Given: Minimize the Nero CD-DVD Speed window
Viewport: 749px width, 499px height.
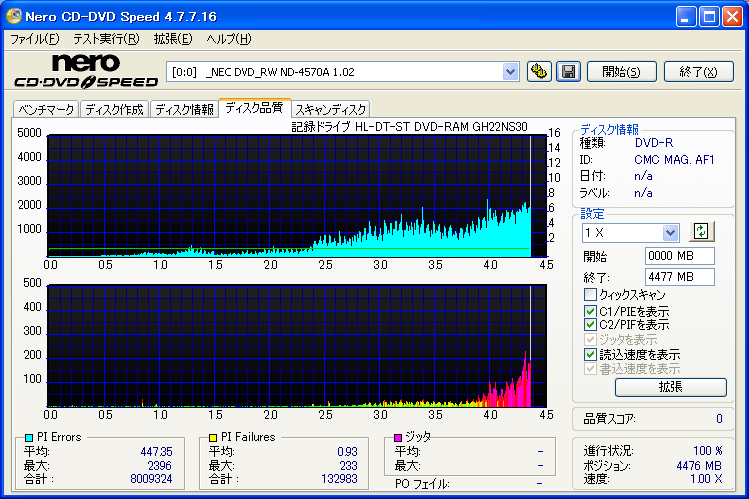Looking at the screenshot, I should pyautogui.click(x=686, y=17).
